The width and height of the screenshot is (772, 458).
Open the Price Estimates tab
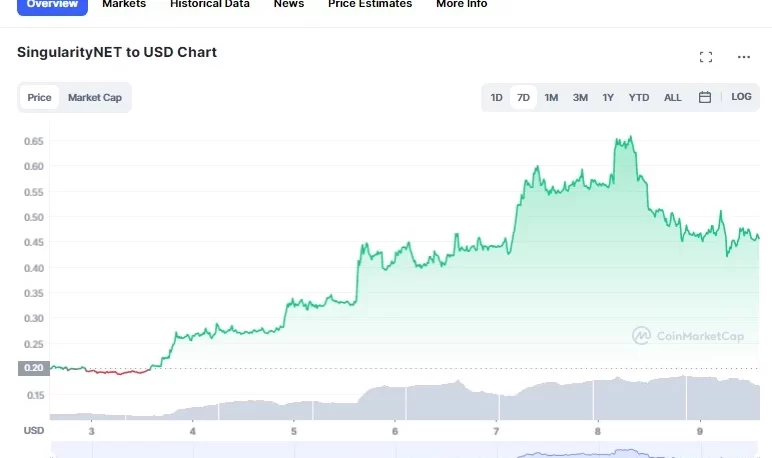370,4
